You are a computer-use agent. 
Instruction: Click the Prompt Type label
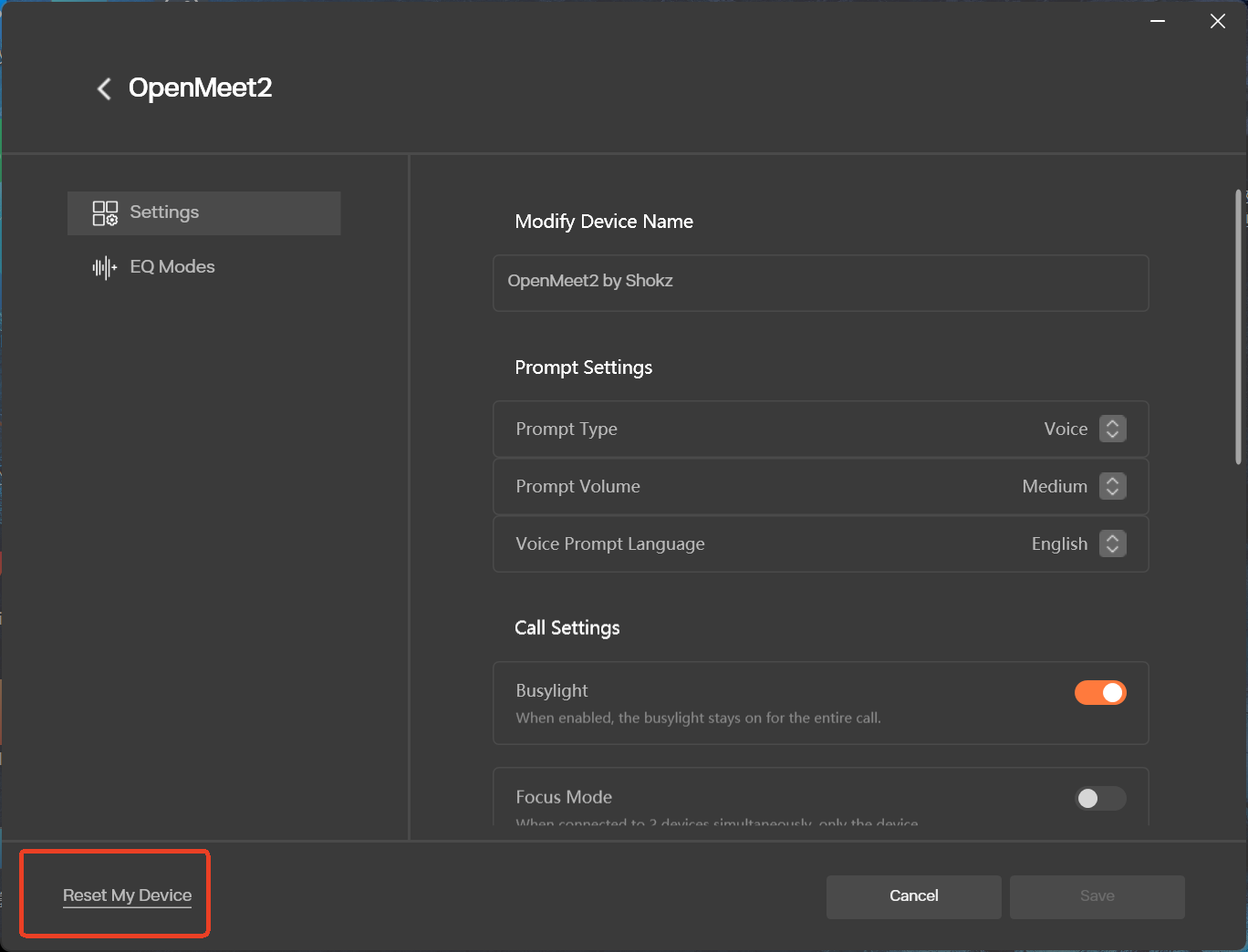click(567, 429)
